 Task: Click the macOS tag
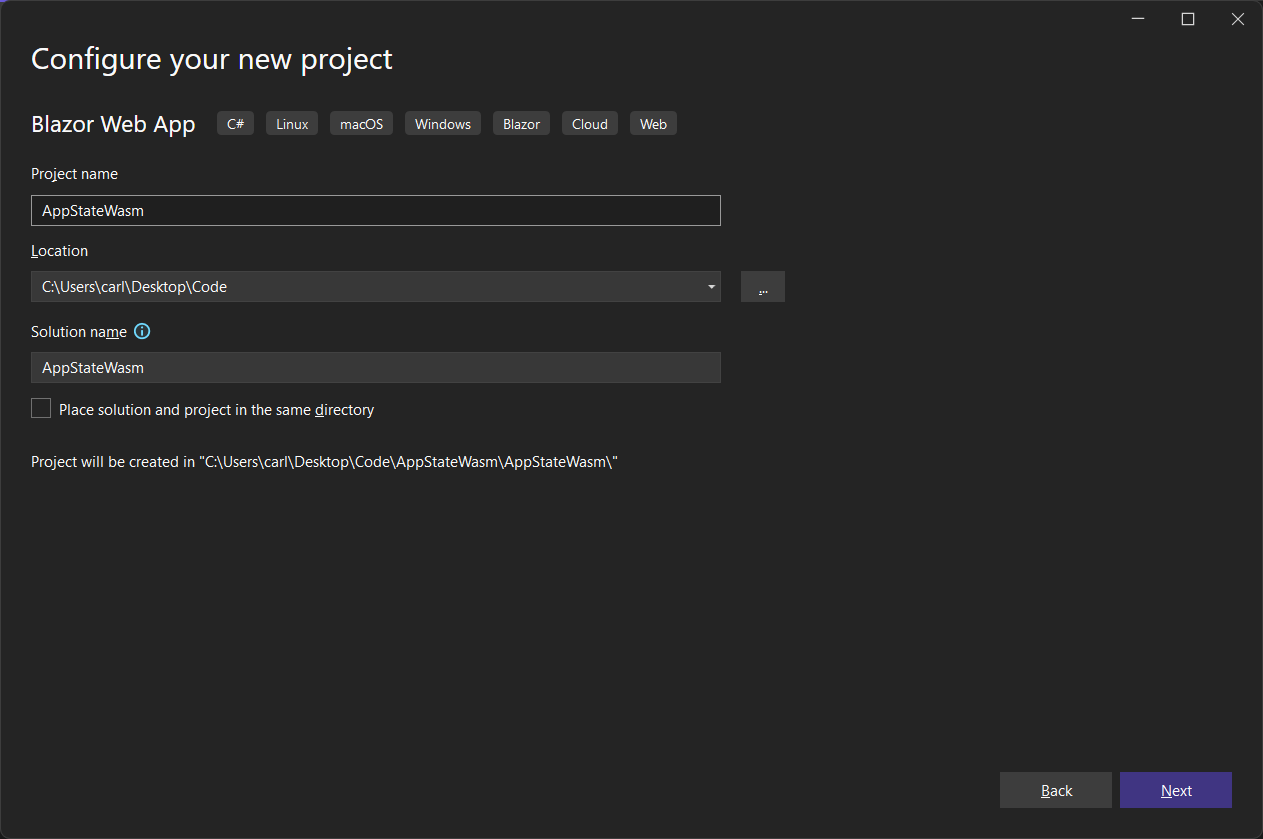361,124
